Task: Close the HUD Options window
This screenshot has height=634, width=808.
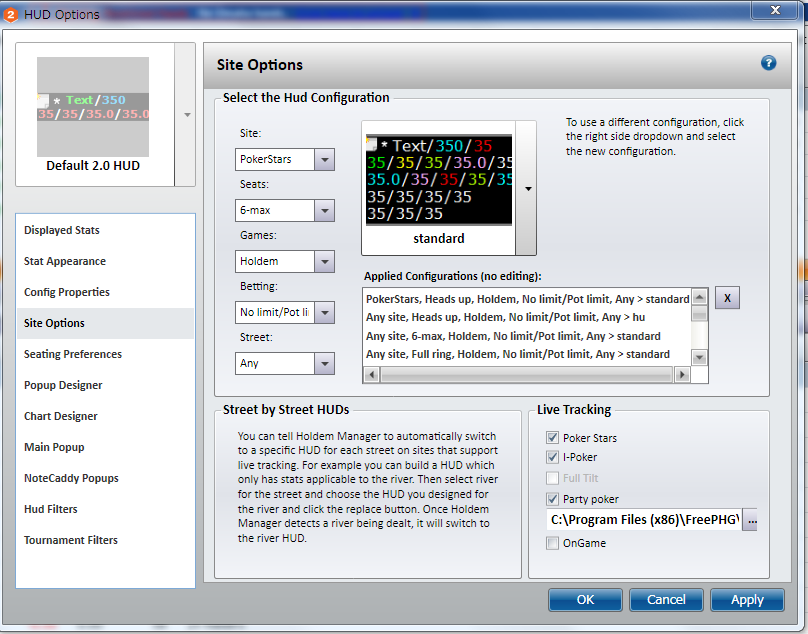Action: (775, 10)
